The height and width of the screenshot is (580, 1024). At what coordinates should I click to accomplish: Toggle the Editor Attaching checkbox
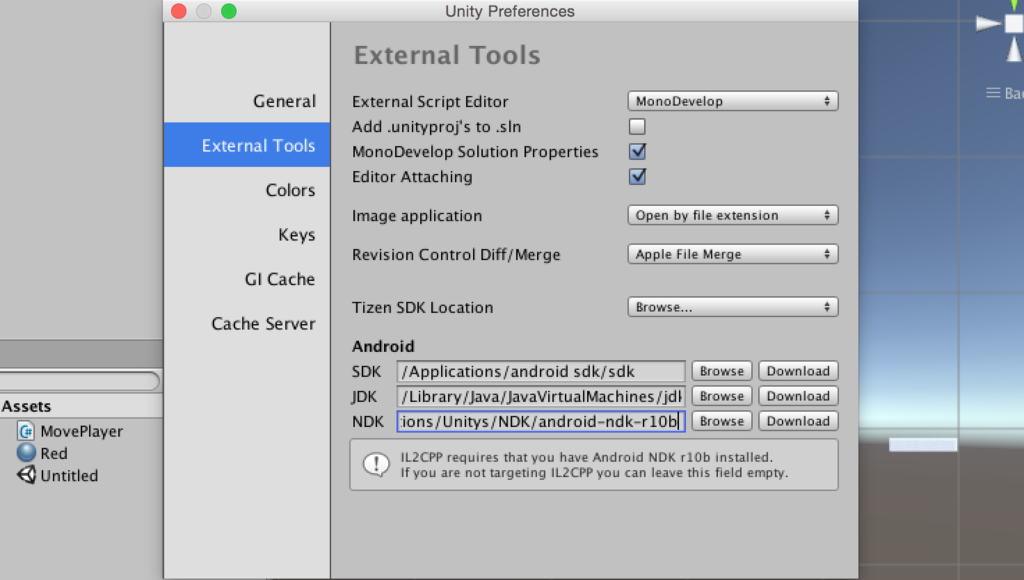click(637, 176)
